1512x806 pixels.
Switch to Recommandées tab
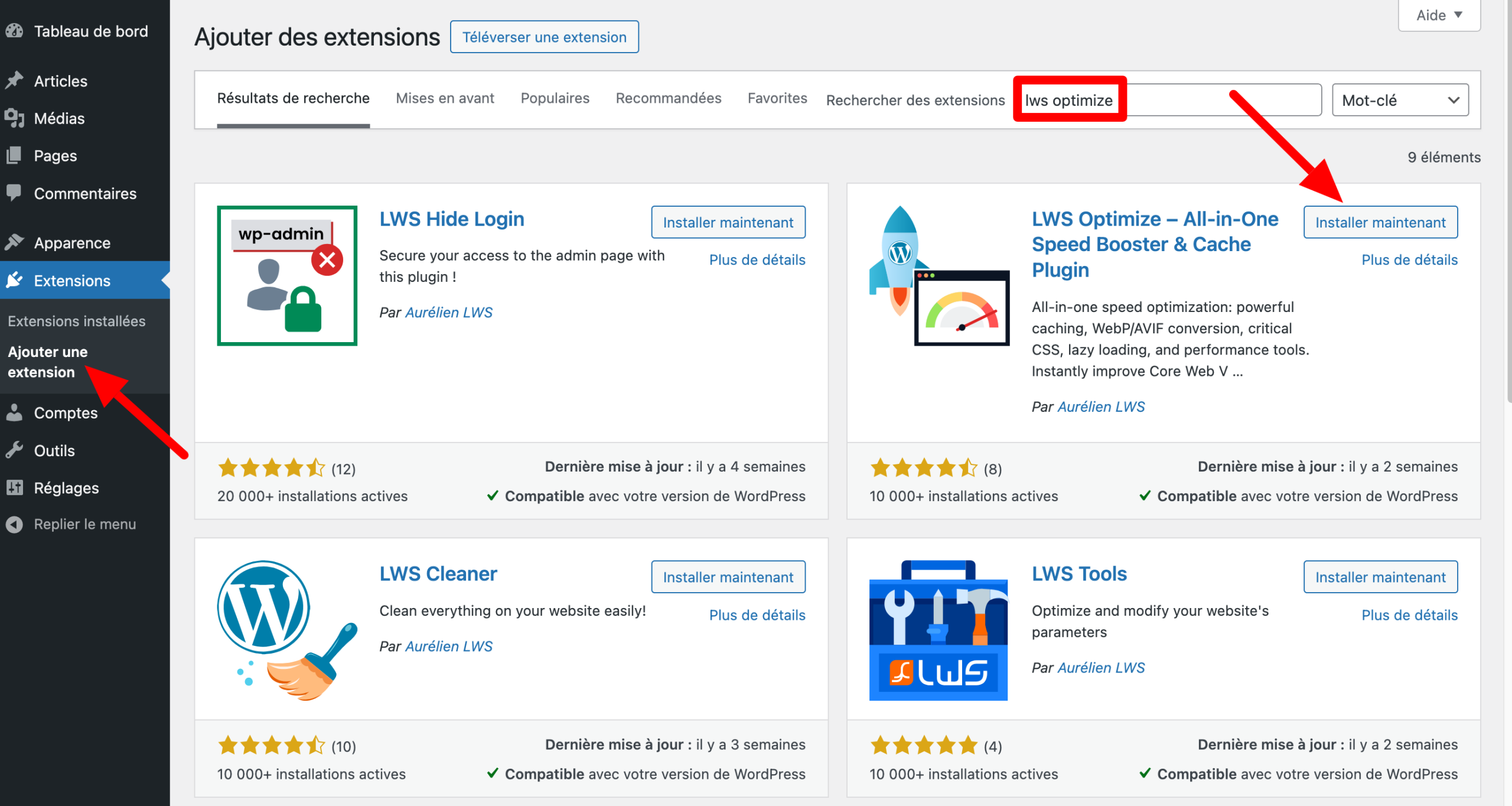tap(668, 99)
